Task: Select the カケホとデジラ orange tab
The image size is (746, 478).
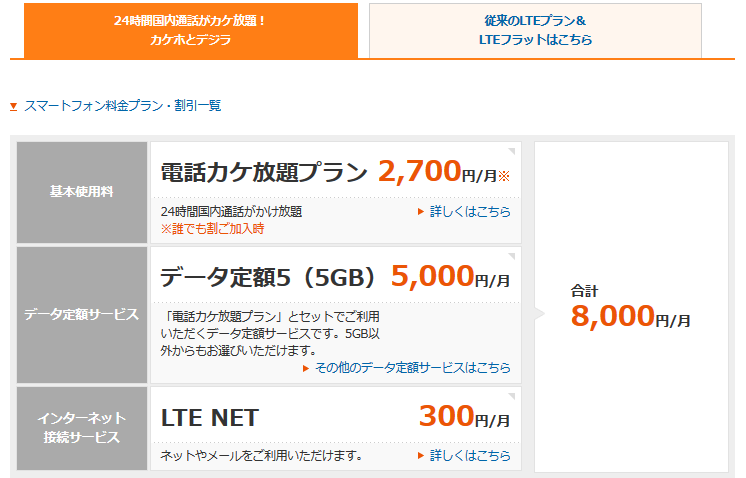Action: (191, 30)
